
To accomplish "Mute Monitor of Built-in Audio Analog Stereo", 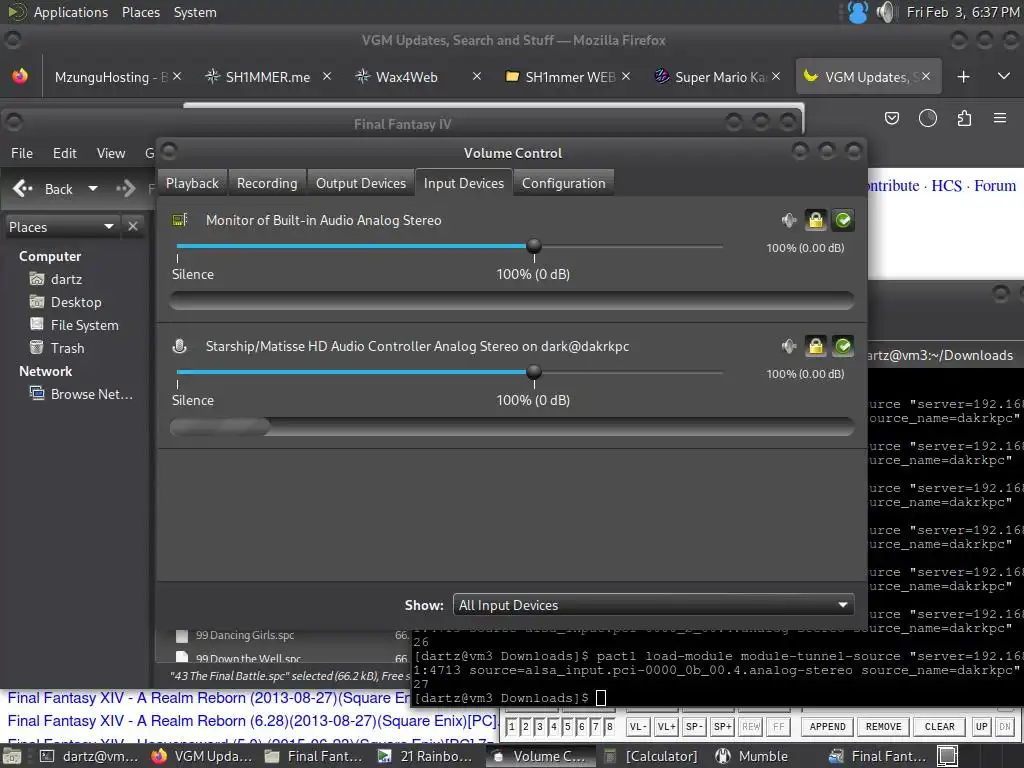I will [x=789, y=220].
